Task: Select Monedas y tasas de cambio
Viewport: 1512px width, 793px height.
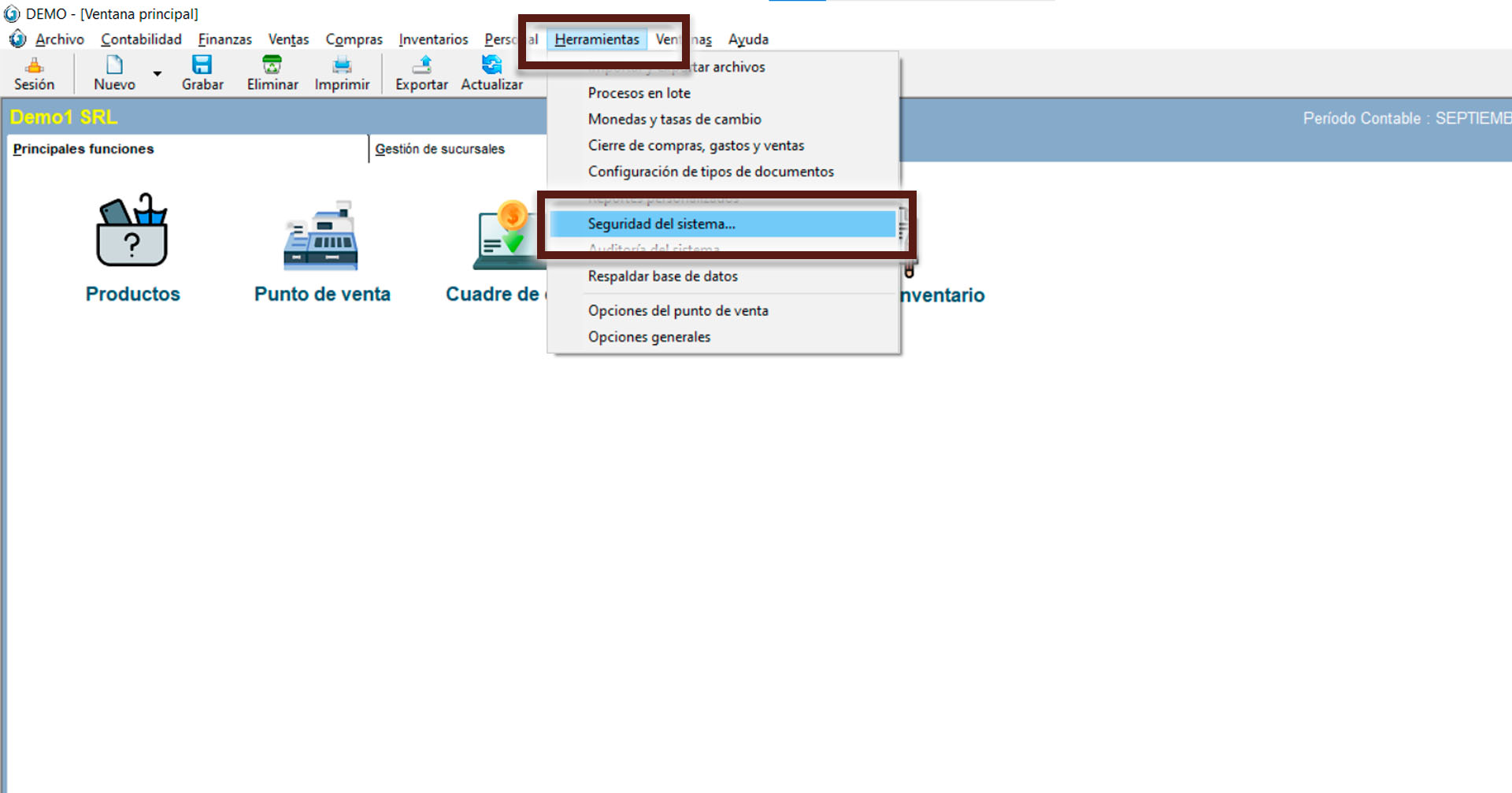Action: pyautogui.click(x=674, y=120)
